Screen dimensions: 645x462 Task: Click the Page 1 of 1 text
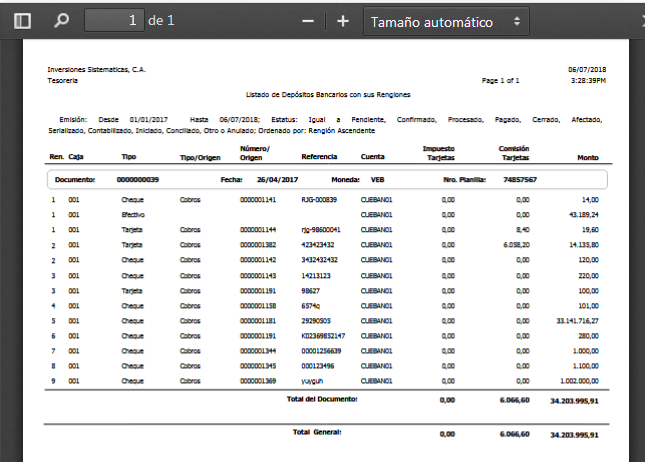[500, 79]
